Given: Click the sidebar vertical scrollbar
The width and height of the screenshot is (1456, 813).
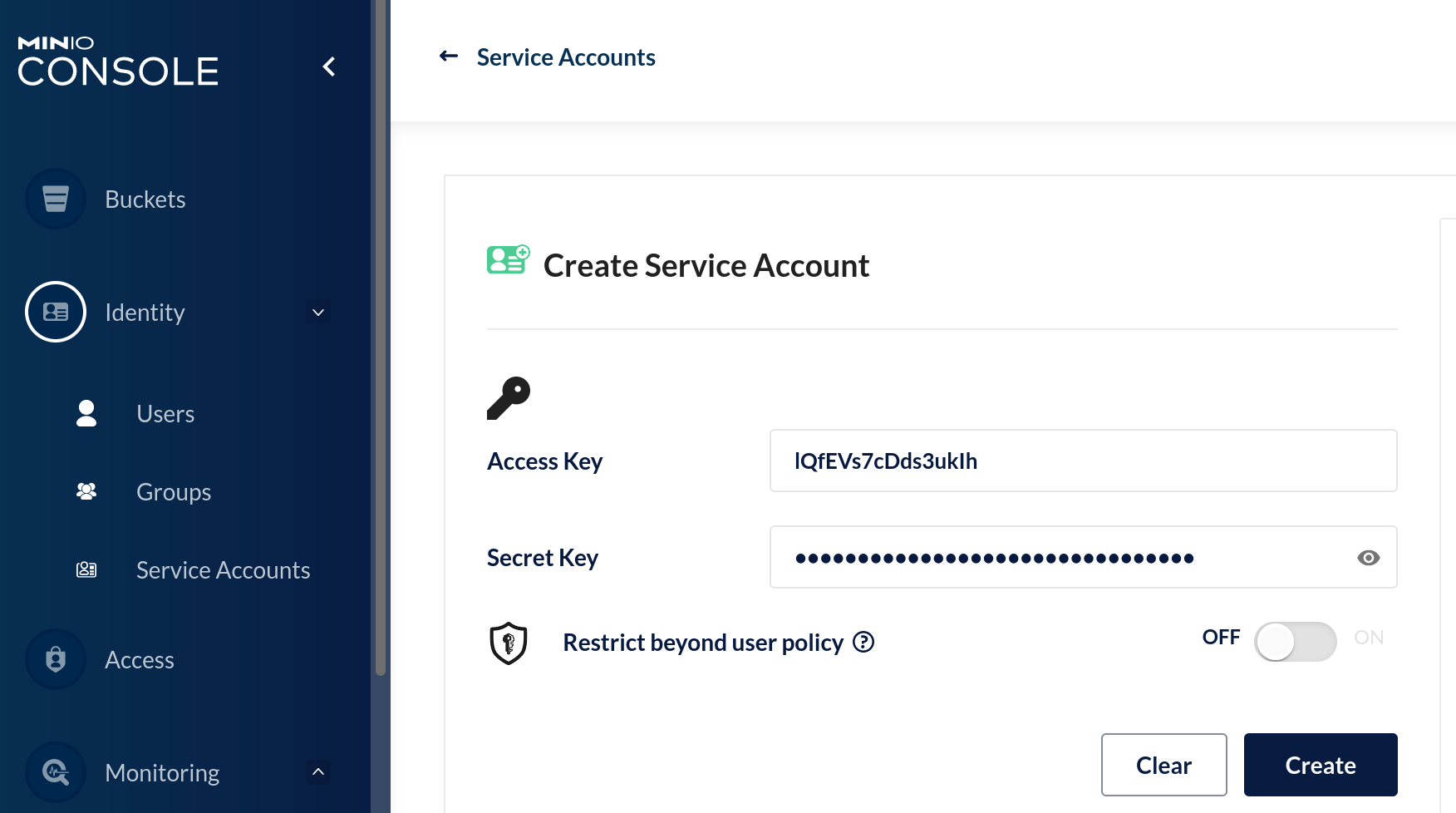Looking at the screenshot, I should (x=381, y=333).
